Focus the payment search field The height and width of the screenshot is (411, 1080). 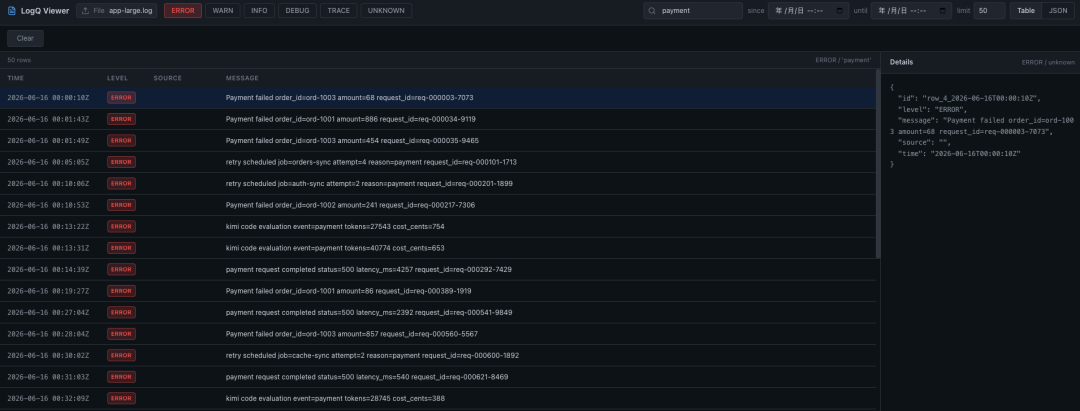click(693, 11)
